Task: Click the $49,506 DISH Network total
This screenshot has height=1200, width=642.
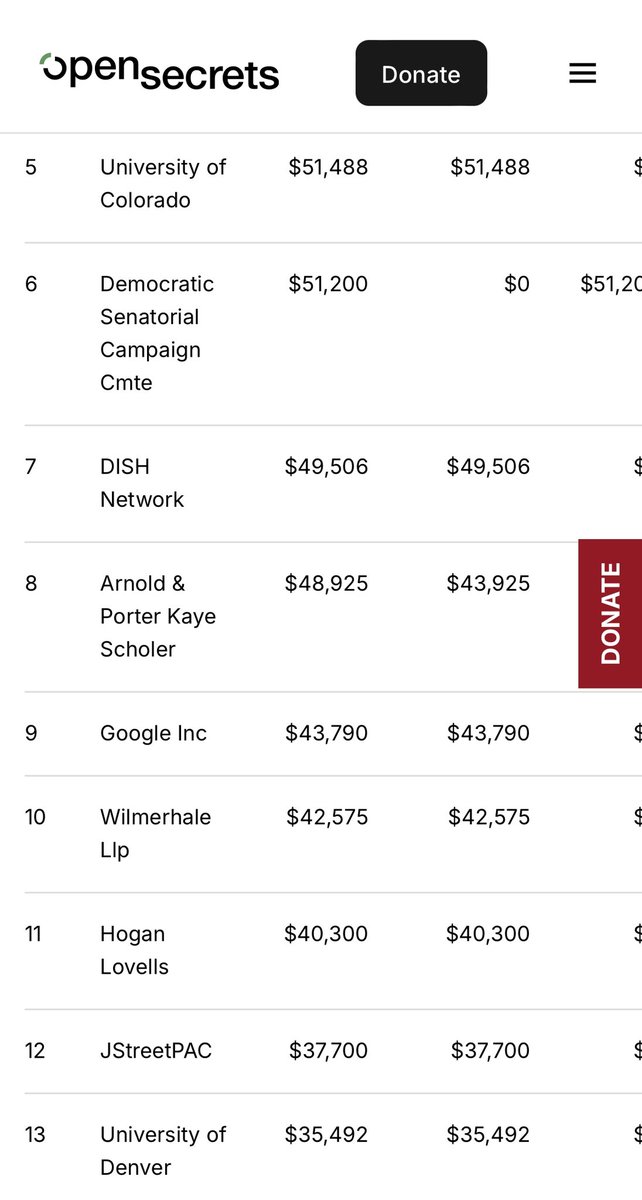Action: pyautogui.click(x=326, y=466)
